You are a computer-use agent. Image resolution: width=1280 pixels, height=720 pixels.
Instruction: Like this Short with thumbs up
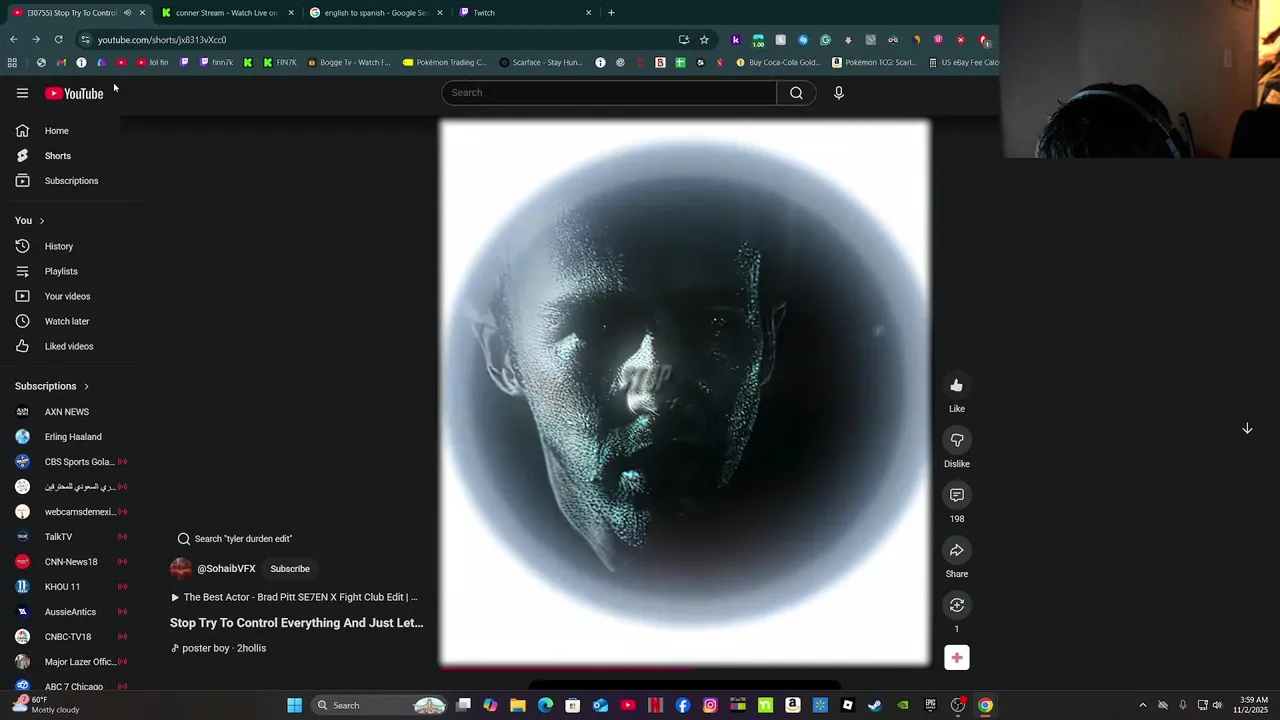pos(957,386)
